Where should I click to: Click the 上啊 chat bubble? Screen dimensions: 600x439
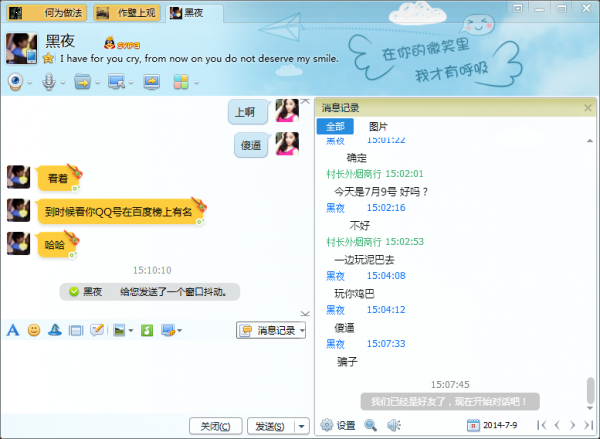pyautogui.click(x=248, y=112)
